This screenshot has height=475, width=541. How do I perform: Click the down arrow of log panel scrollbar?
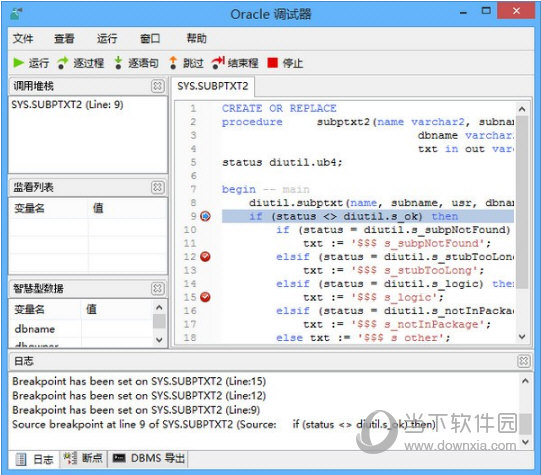[525, 442]
